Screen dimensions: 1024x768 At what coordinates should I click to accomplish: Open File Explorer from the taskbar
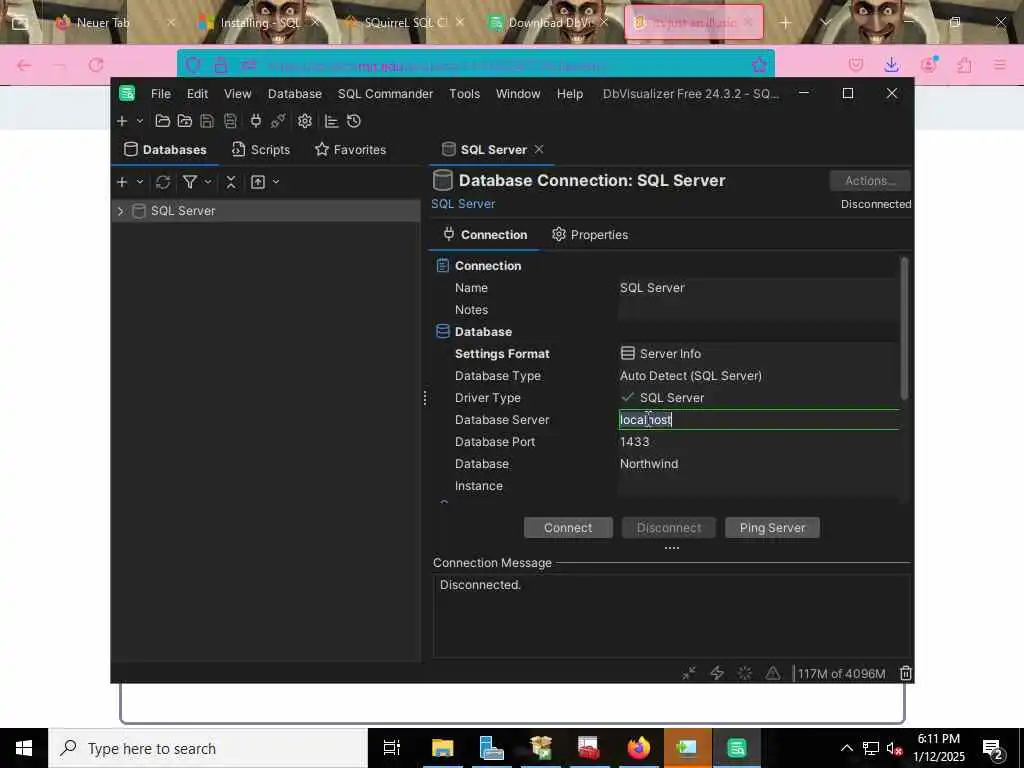[x=443, y=748]
